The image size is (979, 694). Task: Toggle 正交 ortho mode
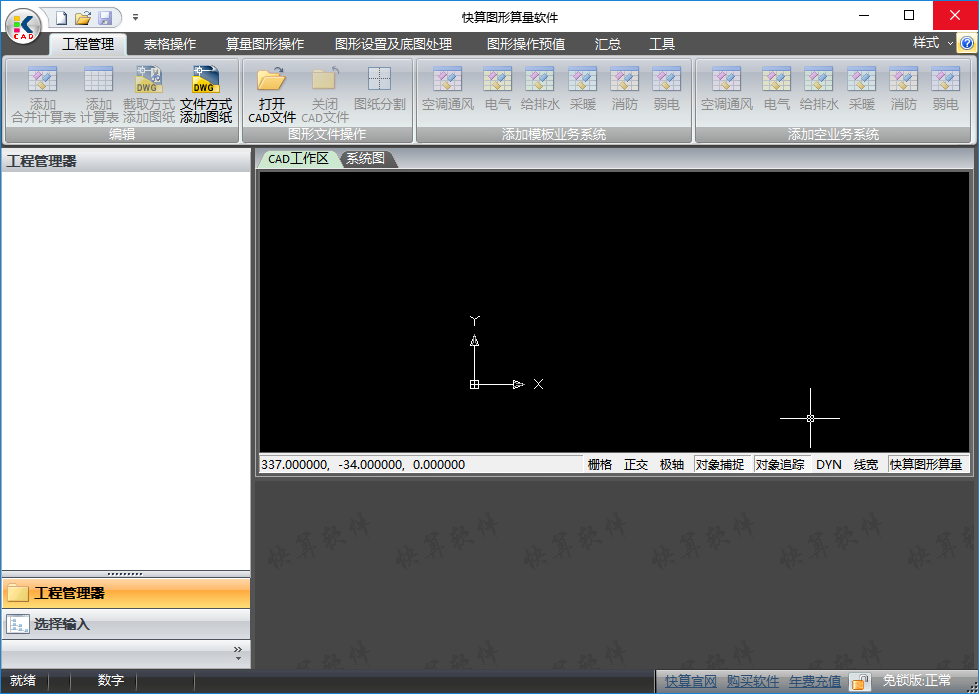[x=636, y=464]
